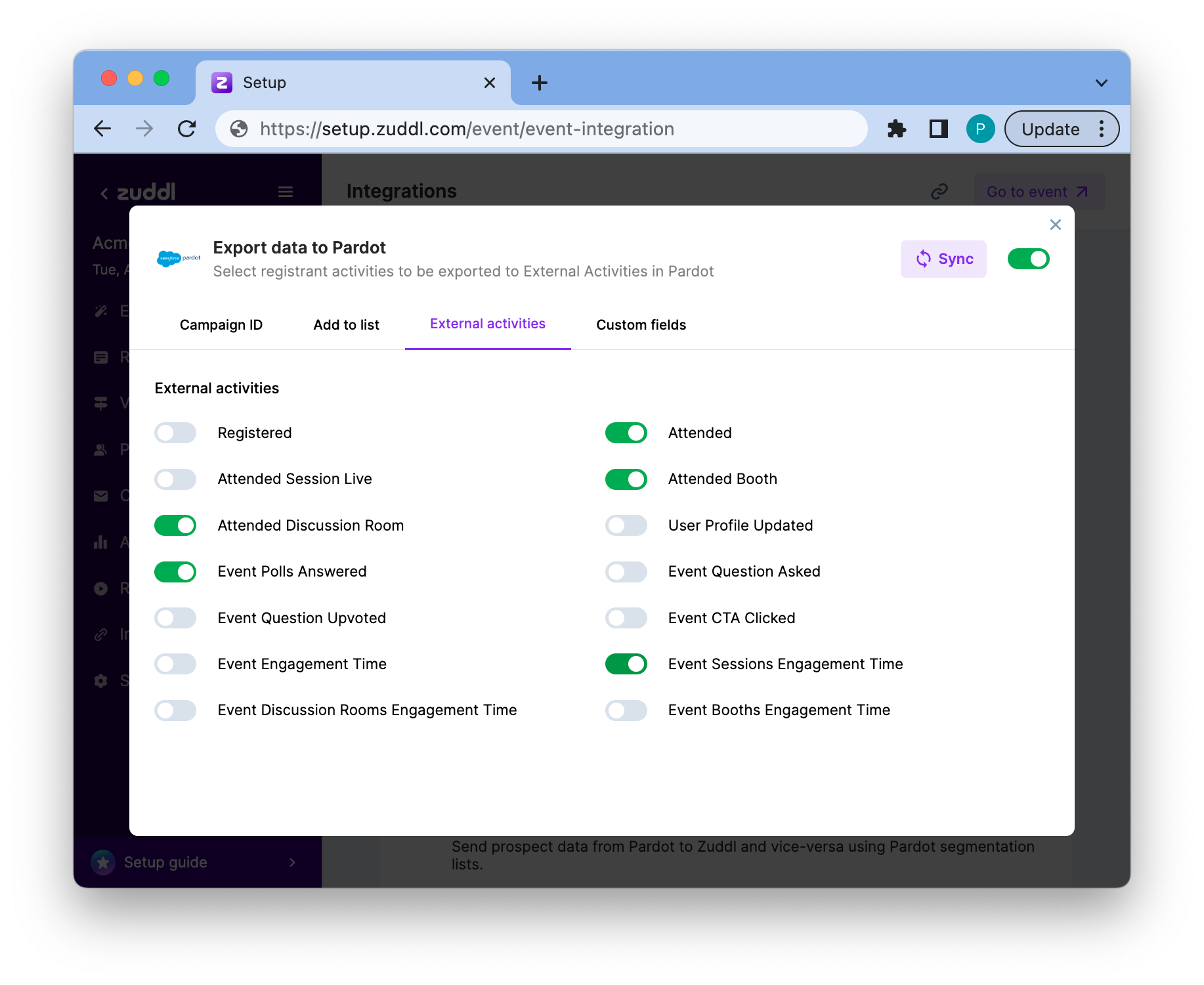Click the Export data to Pardot heading
Image resolution: width=1204 pixels, height=985 pixels.
(299, 248)
